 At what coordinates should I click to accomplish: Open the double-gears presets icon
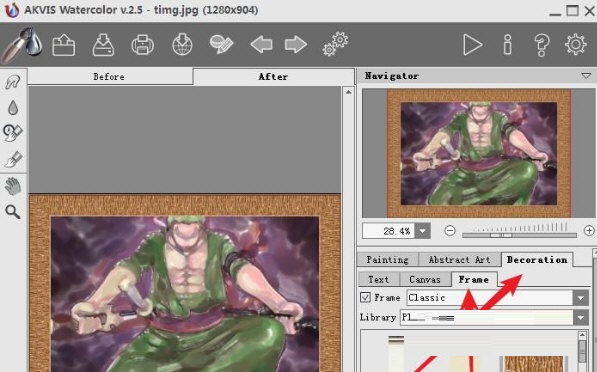[335, 44]
